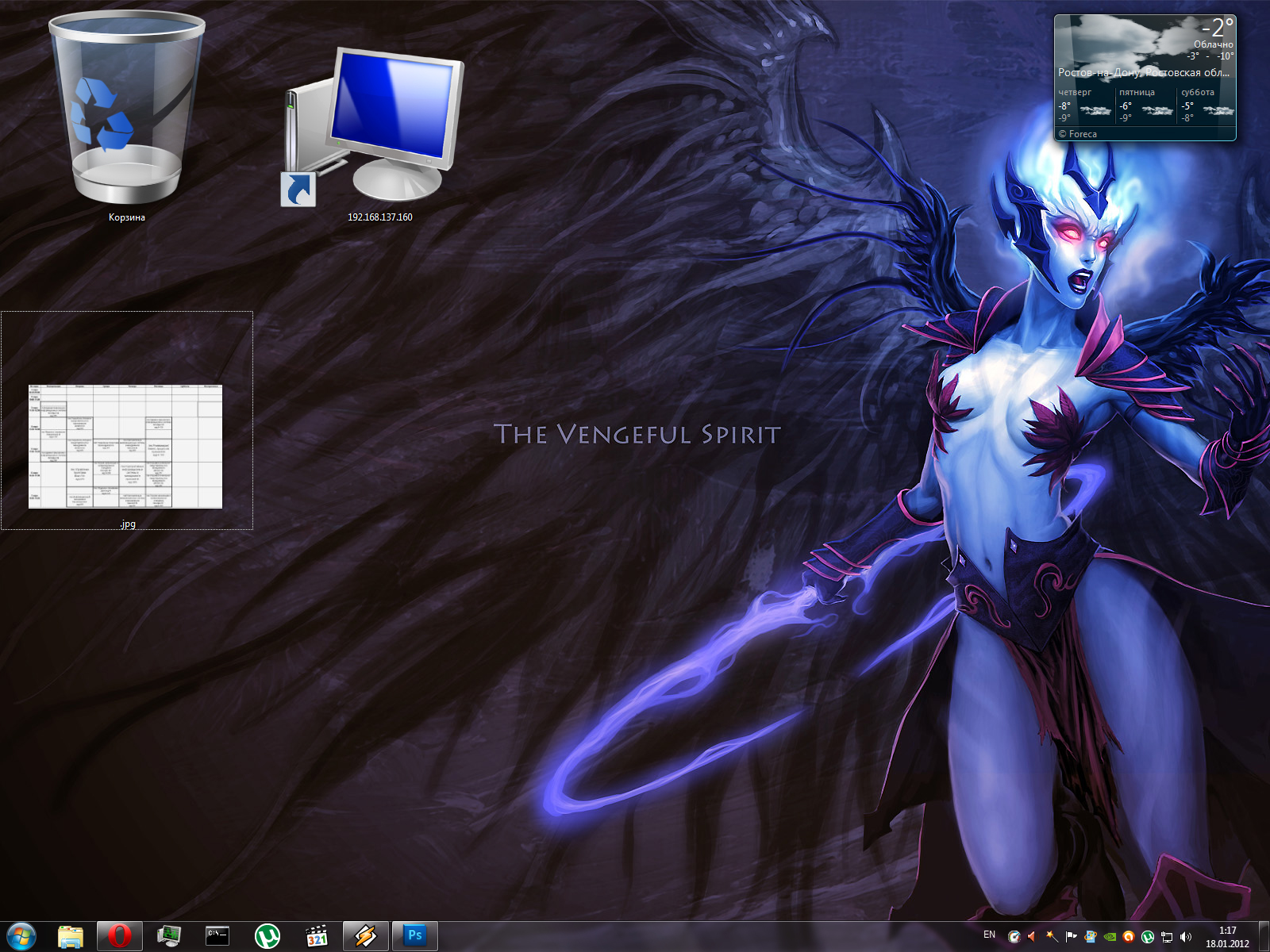1270x952 pixels.
Task: Open uTorrent from the pinned taskbar icon
Action: click(267, 936)
